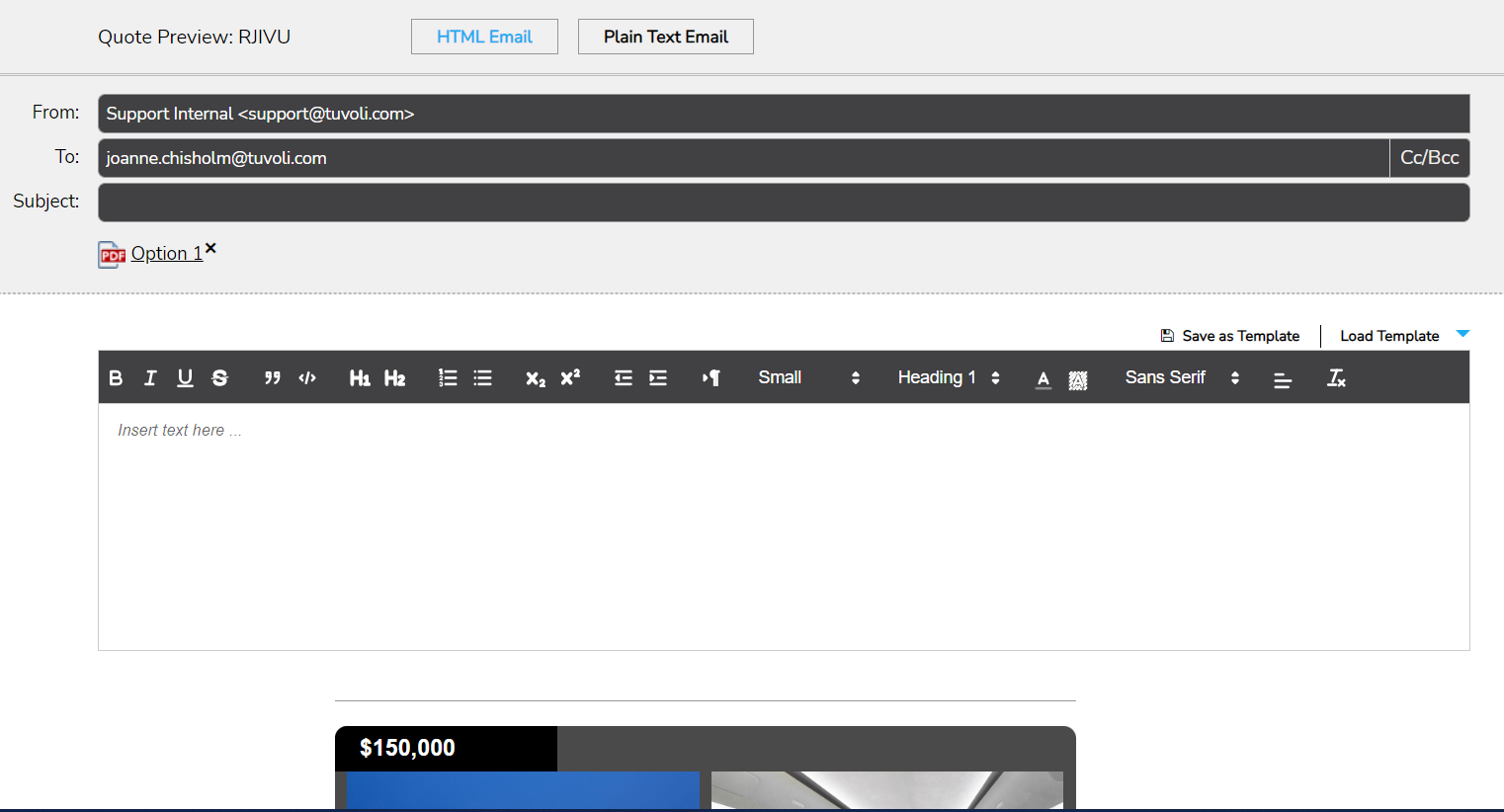Open the Heading 1 dropdown
Screen dimensions: 1504x812
(x=948, y=377)
